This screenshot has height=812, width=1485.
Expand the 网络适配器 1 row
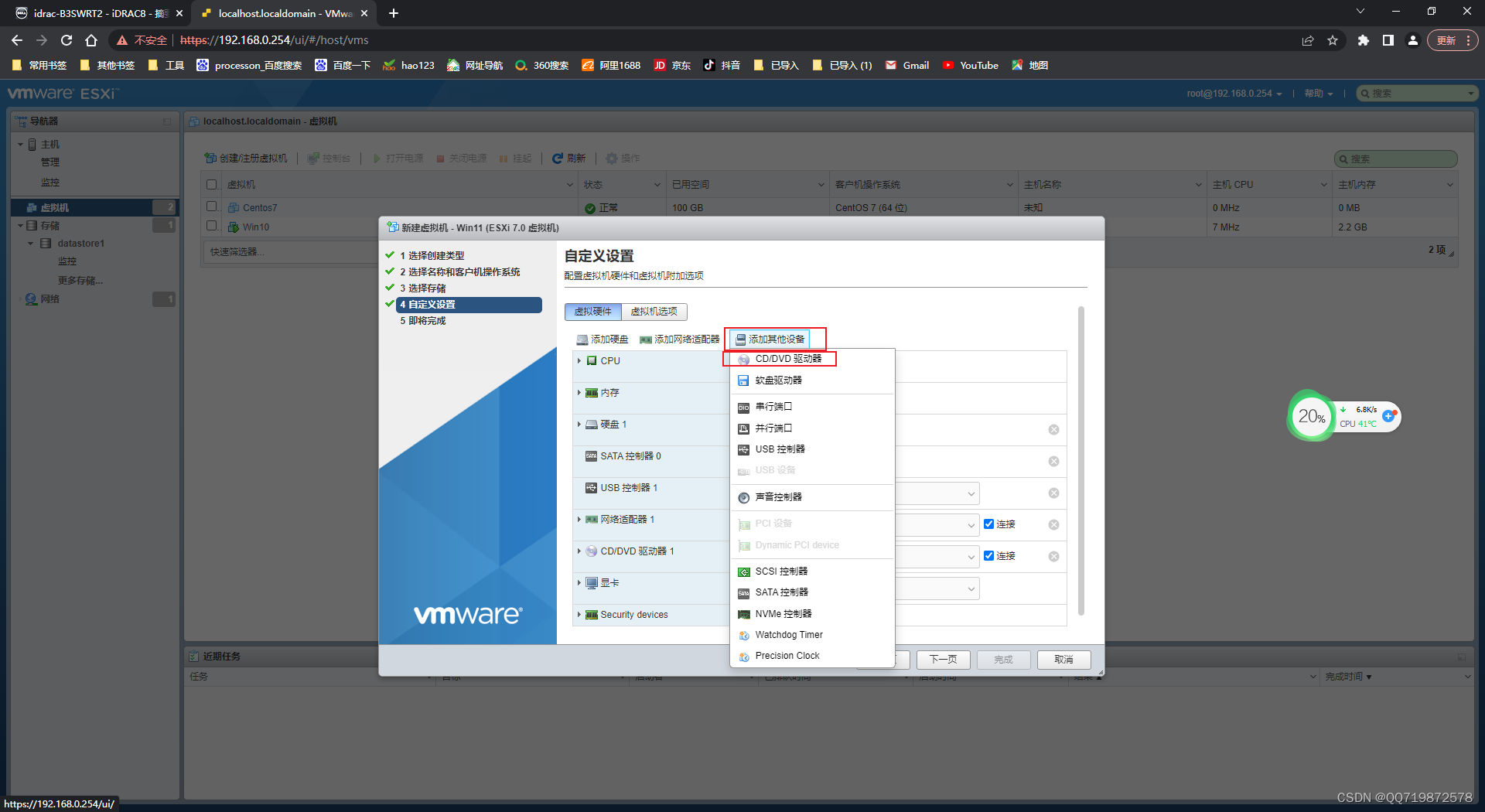click(x=579, y=520)
